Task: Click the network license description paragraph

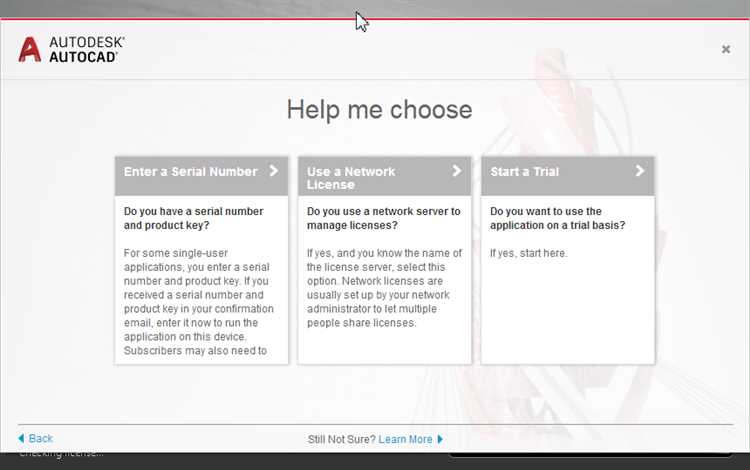Action: tap(385, 288)
